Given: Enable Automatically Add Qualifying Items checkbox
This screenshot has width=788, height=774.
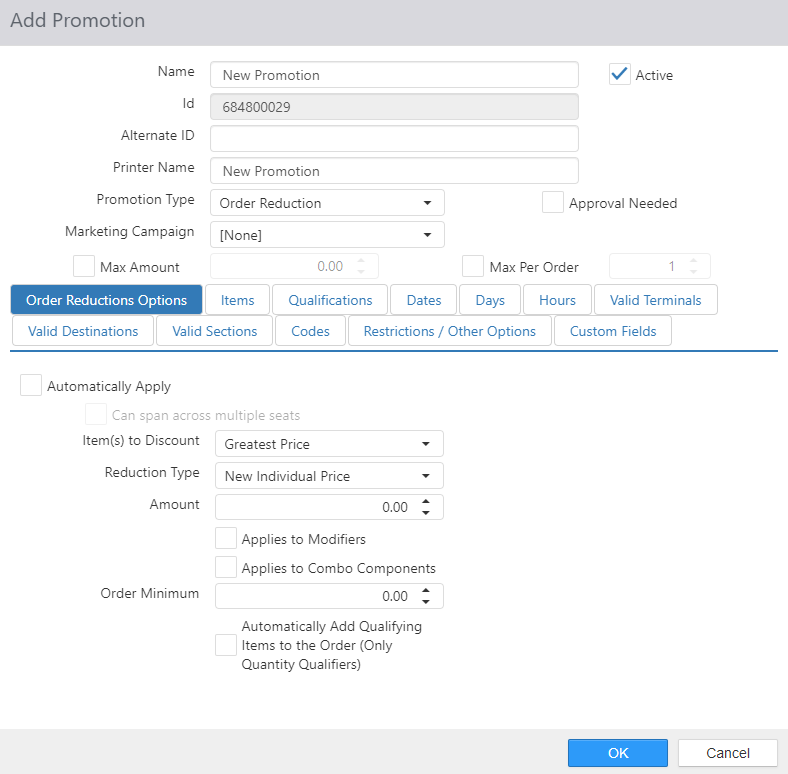Looking at the screenshot, I should coord(226,645).
